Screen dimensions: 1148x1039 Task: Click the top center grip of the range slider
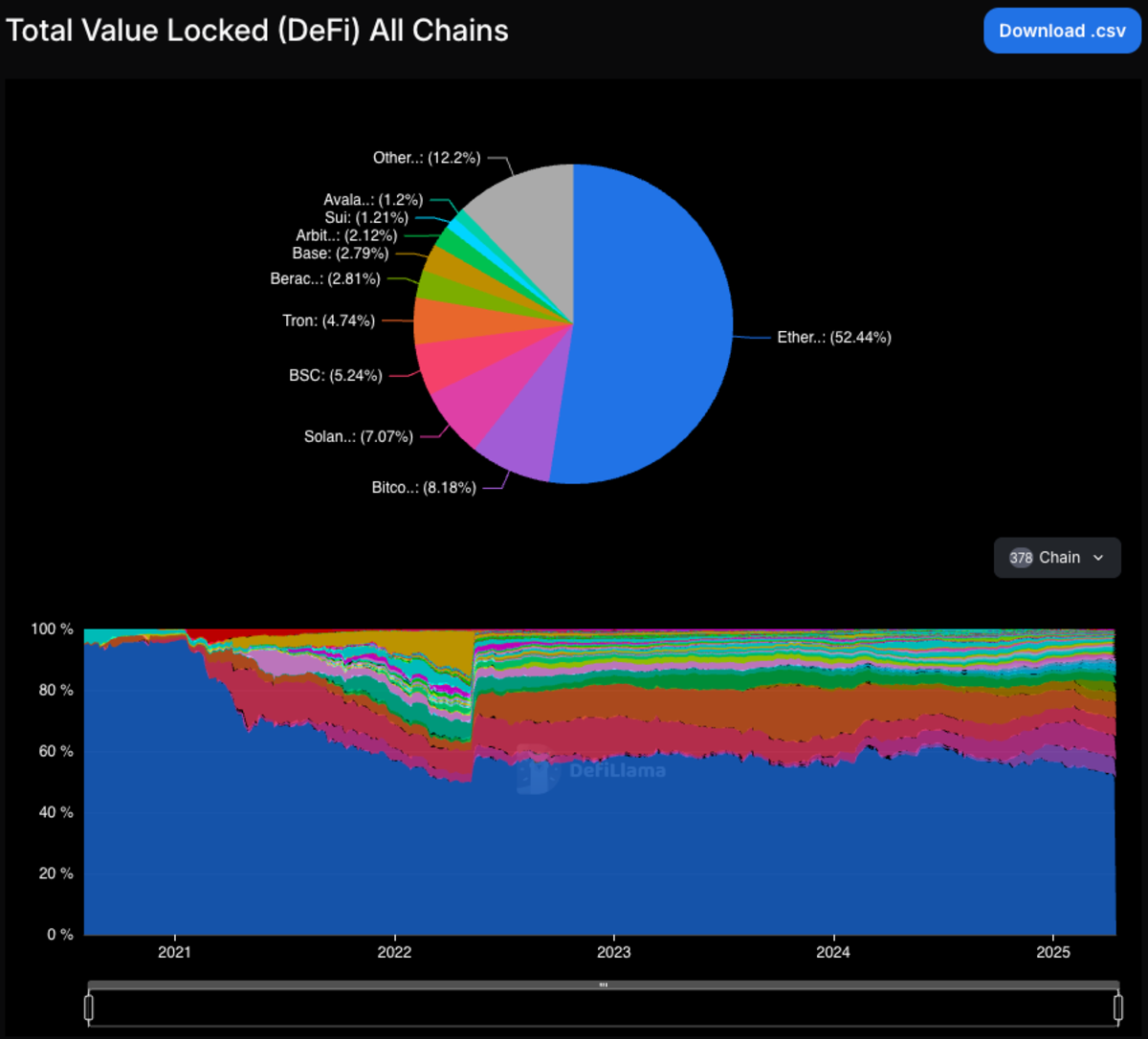click(x=603, y=984)
